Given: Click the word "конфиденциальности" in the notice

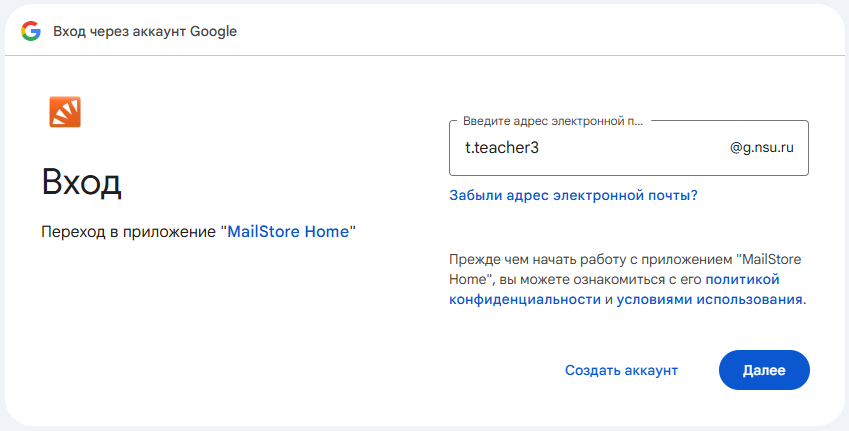Looking at the screenshot, I should [x=525, y=299].
